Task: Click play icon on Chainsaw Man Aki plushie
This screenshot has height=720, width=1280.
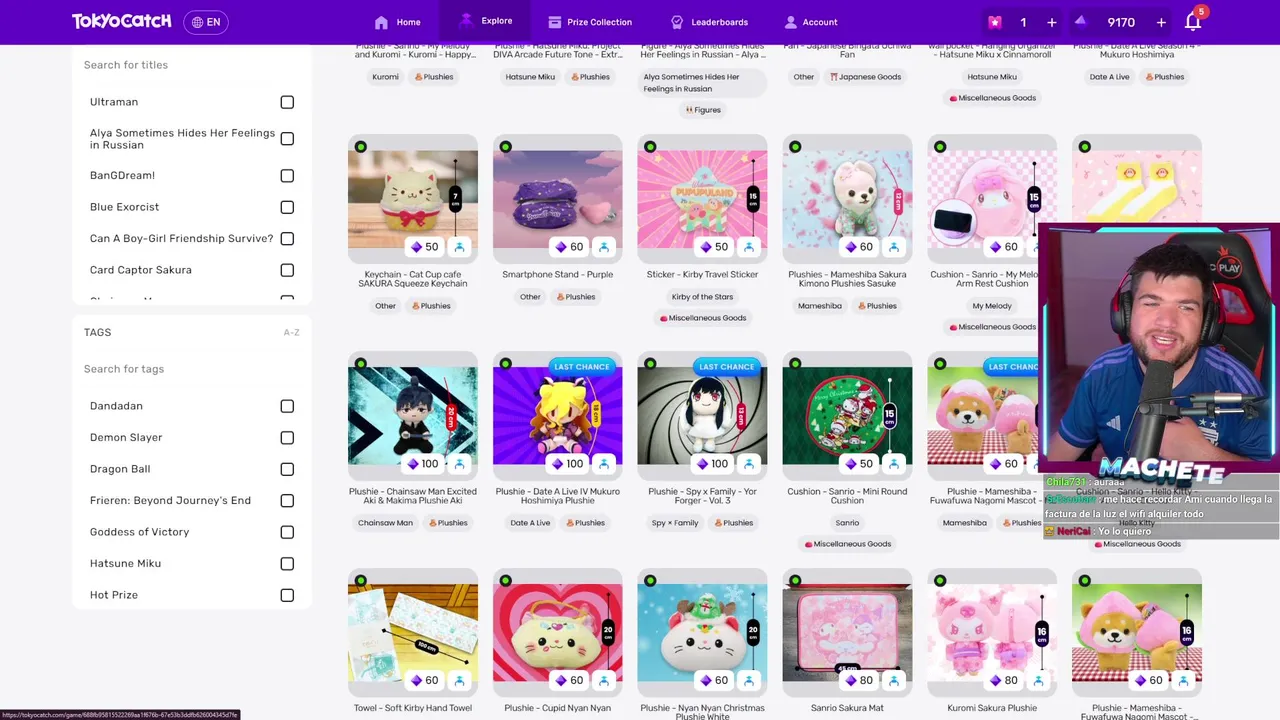Action: [459, 464]
